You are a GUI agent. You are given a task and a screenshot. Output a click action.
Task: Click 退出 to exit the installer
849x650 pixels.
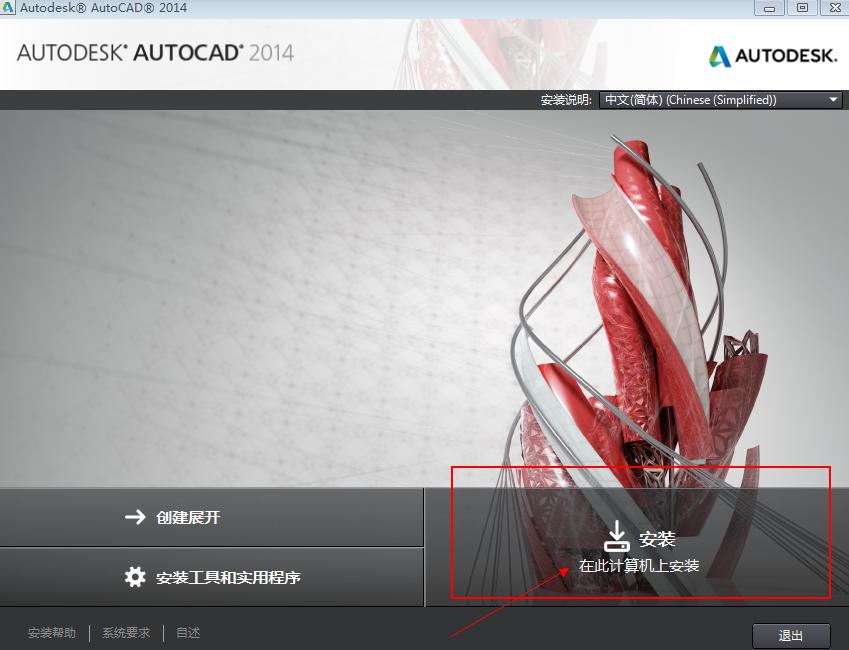791,635
